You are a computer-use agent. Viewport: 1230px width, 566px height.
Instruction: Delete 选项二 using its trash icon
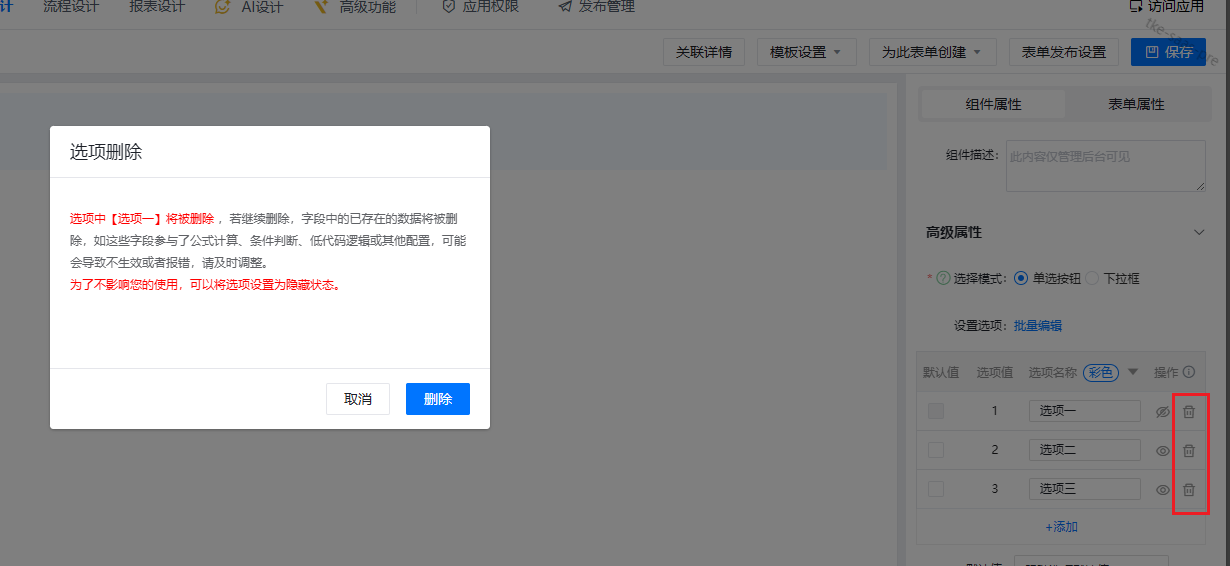point(1189,451)
